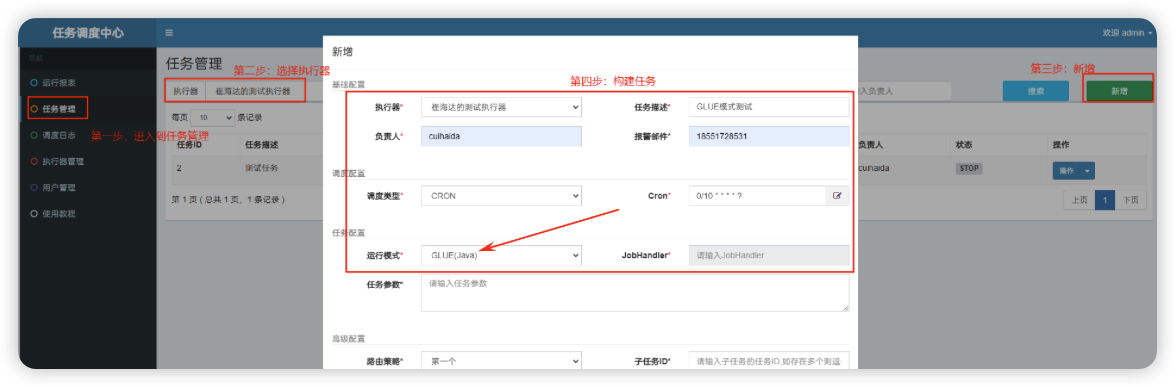Click the disabled JobHandler input field

[769, 256]
